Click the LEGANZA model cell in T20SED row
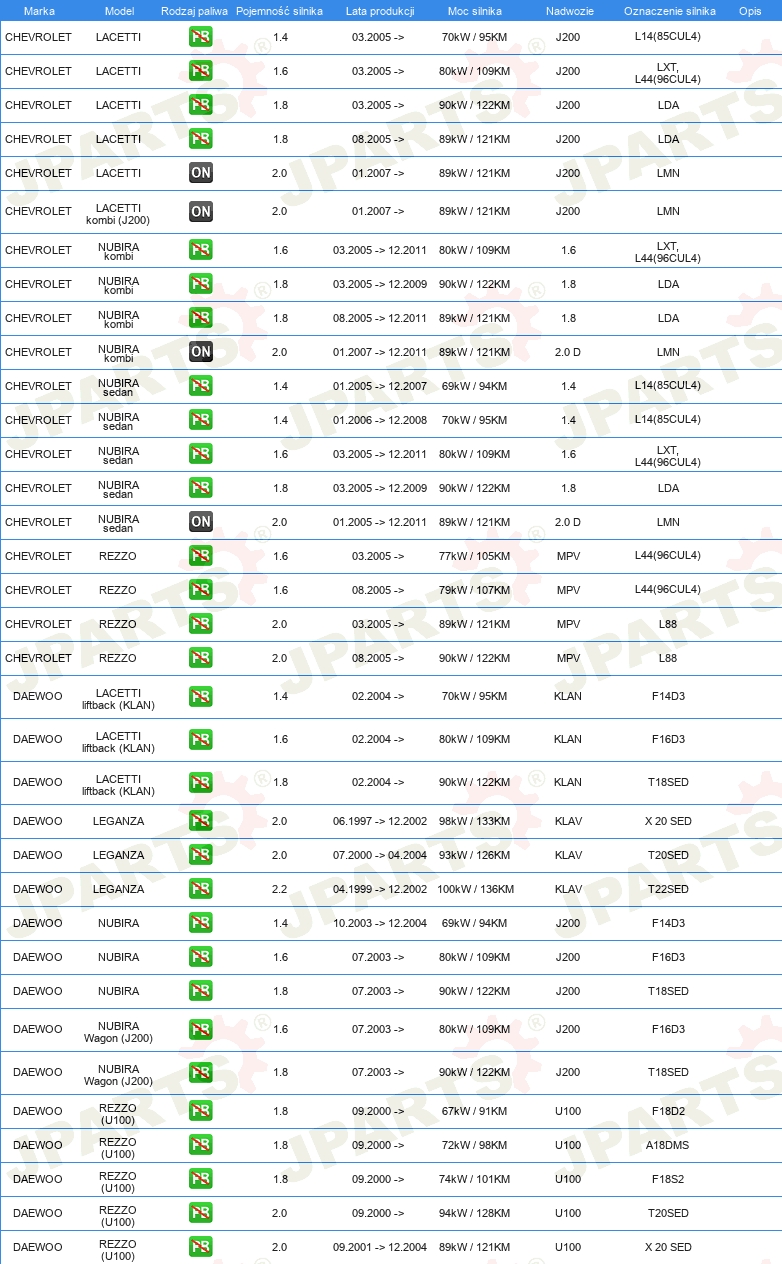Viewport: 782px width, 1264px height. point(118,855)
